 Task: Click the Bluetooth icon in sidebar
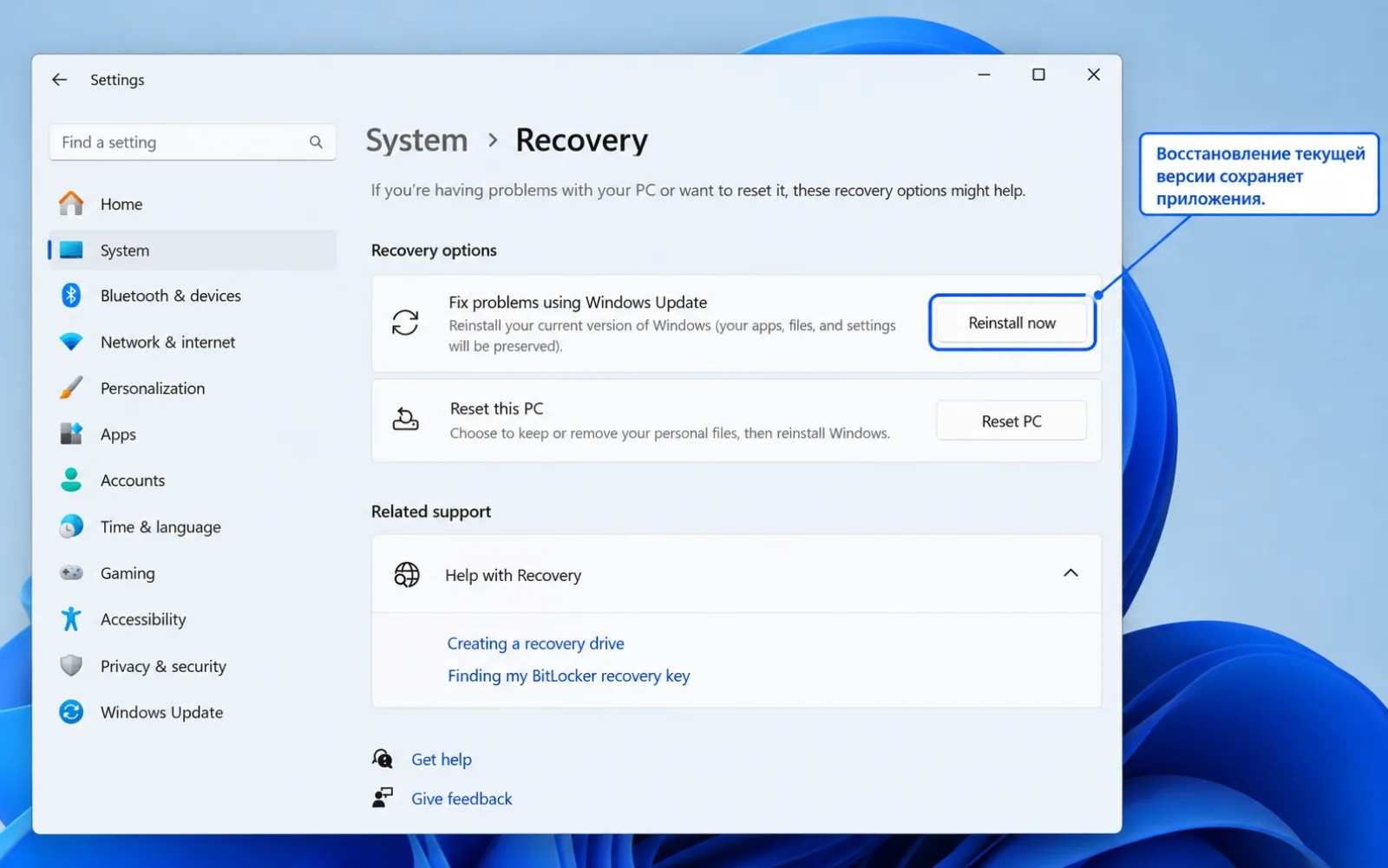pos(71,296)
